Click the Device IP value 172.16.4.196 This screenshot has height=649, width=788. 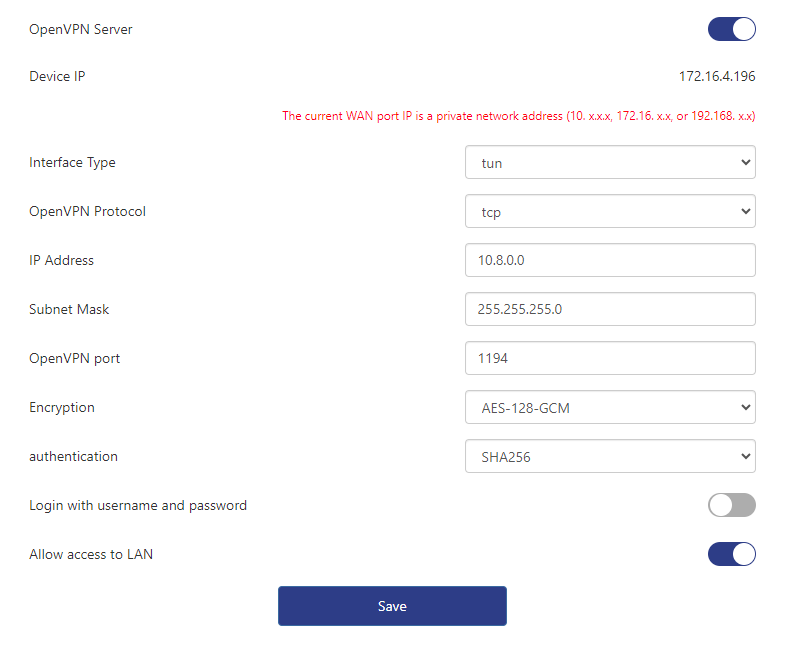coord(717,76)
